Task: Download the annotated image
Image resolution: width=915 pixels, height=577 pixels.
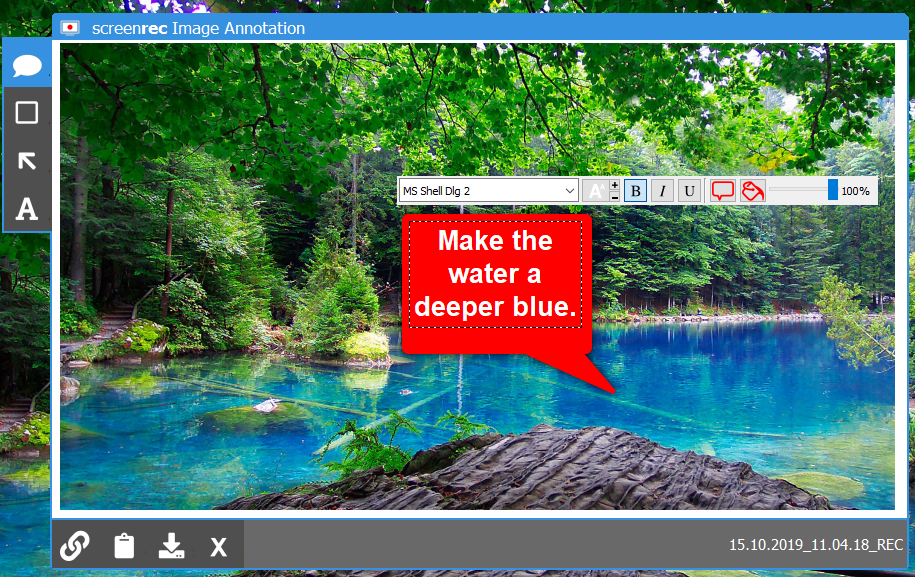Action: 171,546
